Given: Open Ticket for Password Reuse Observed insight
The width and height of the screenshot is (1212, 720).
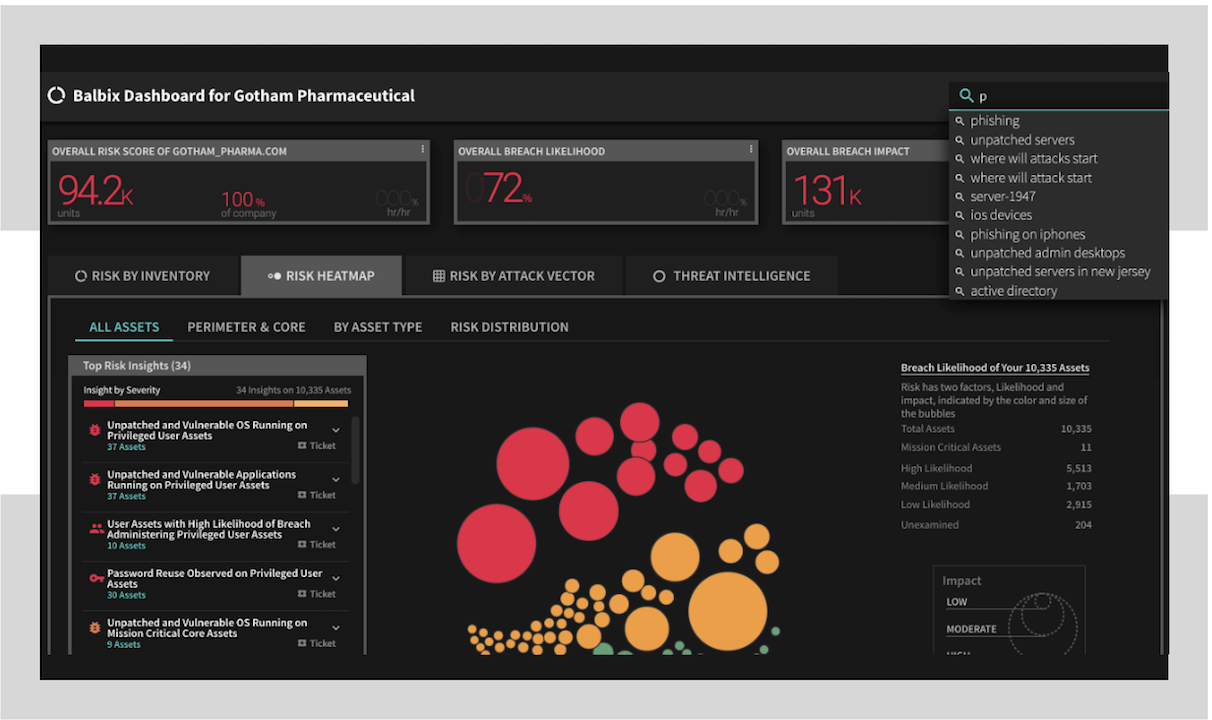Looking at the screenshot, I should click(317, 594).
